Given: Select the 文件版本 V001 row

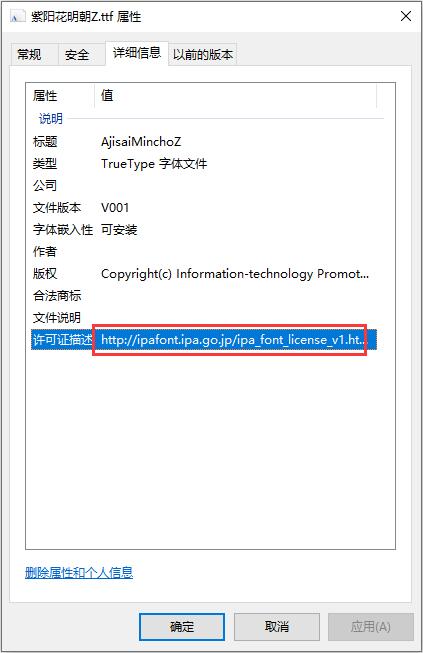Looking at the screenshot, I should (x=204, y=208).
